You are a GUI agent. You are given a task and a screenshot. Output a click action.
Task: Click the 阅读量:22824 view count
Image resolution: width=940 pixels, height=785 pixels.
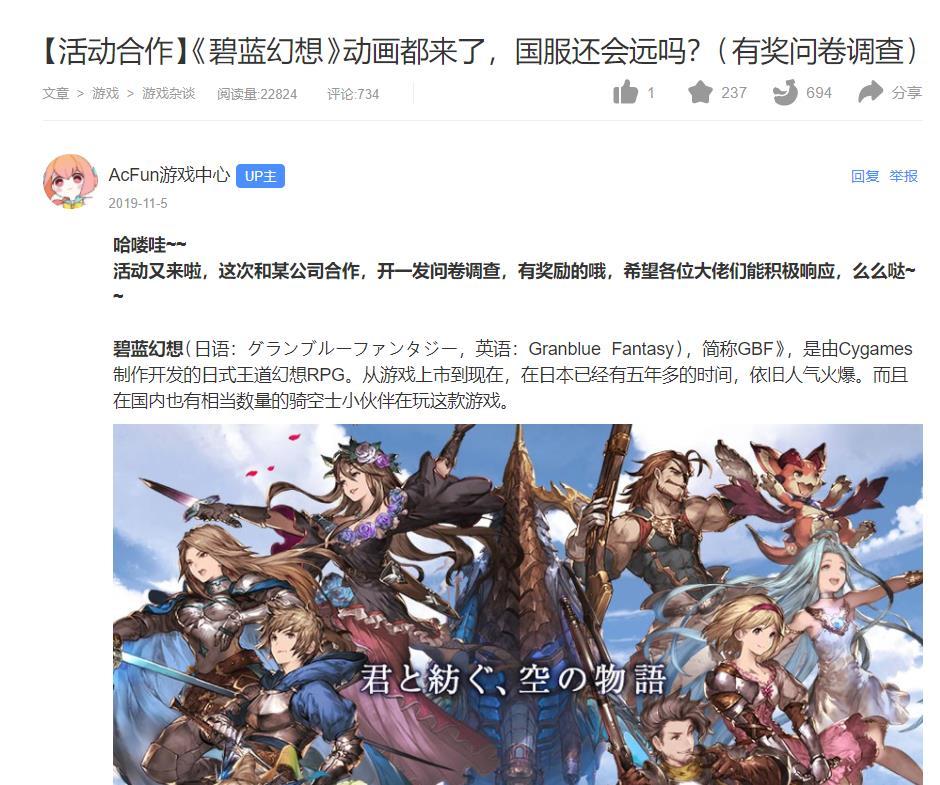click(257, 94)
